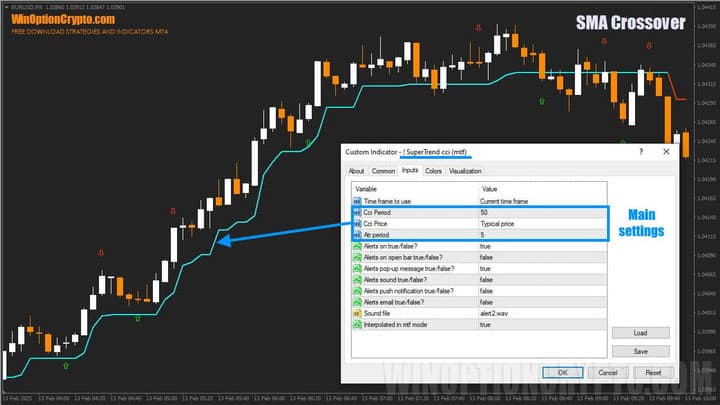Click the boolean icon beside Alerts on true/false?

(357, 246)
